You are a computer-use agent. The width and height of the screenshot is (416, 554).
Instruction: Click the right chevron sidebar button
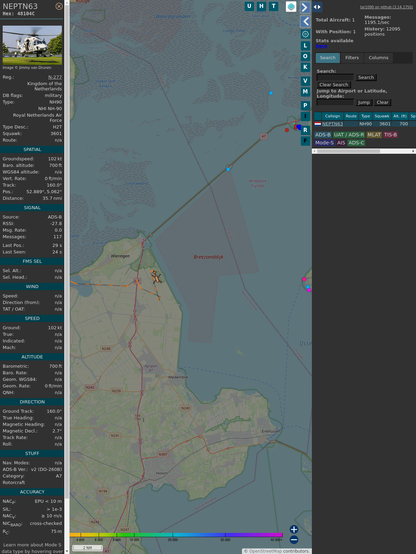(305, 7)
